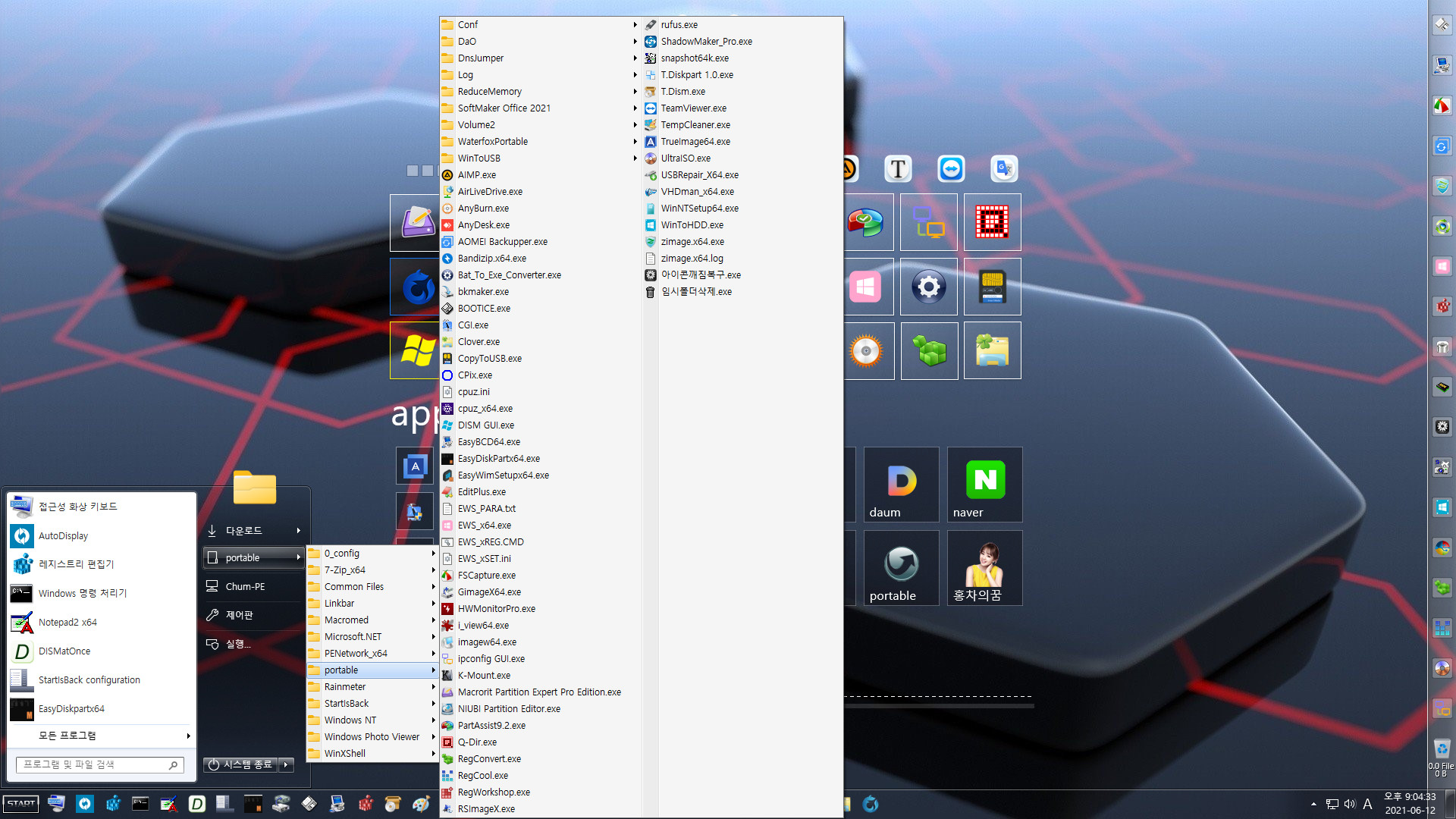Open TeamViewer.exe
Image resolution: width=1456 pixels, height=819 pixels.
742,108
